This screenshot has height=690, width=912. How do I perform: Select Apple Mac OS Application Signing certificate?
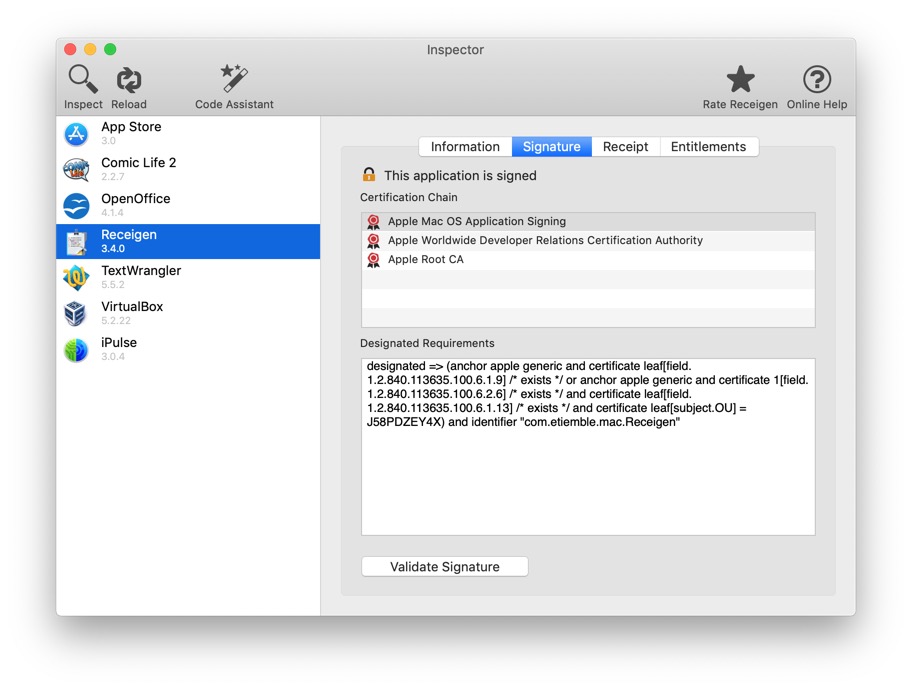pyautogui.click(x=477, y=222)
